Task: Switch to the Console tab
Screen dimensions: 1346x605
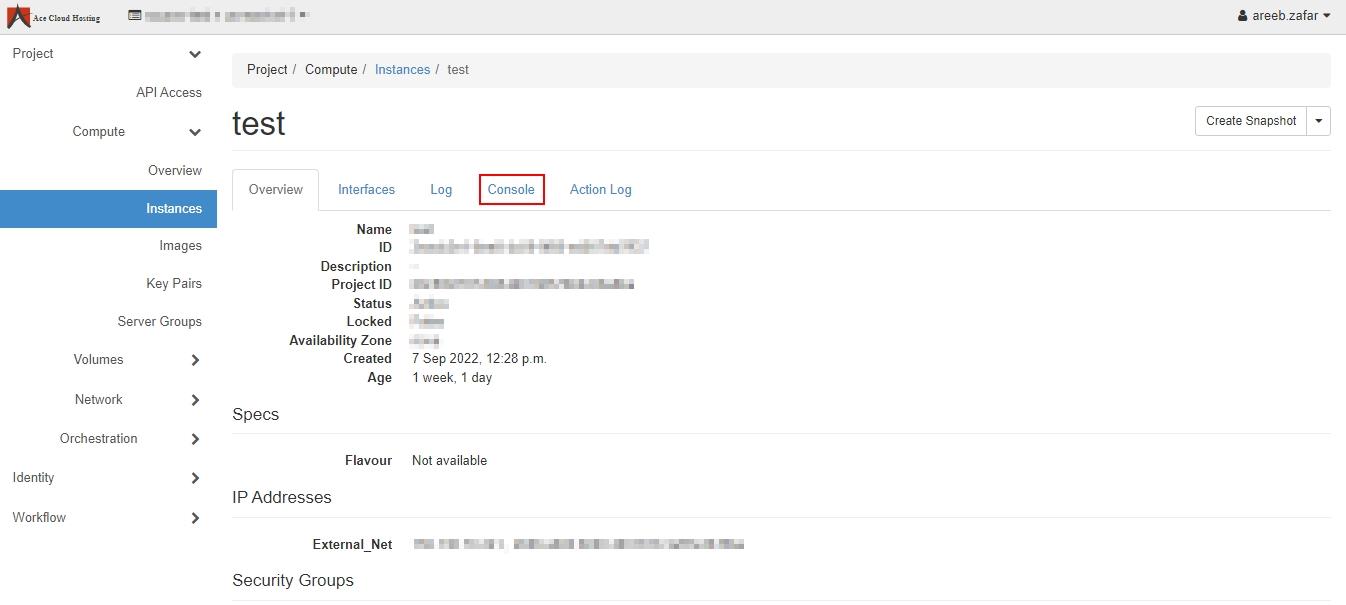Action: (x=511, y=190)
